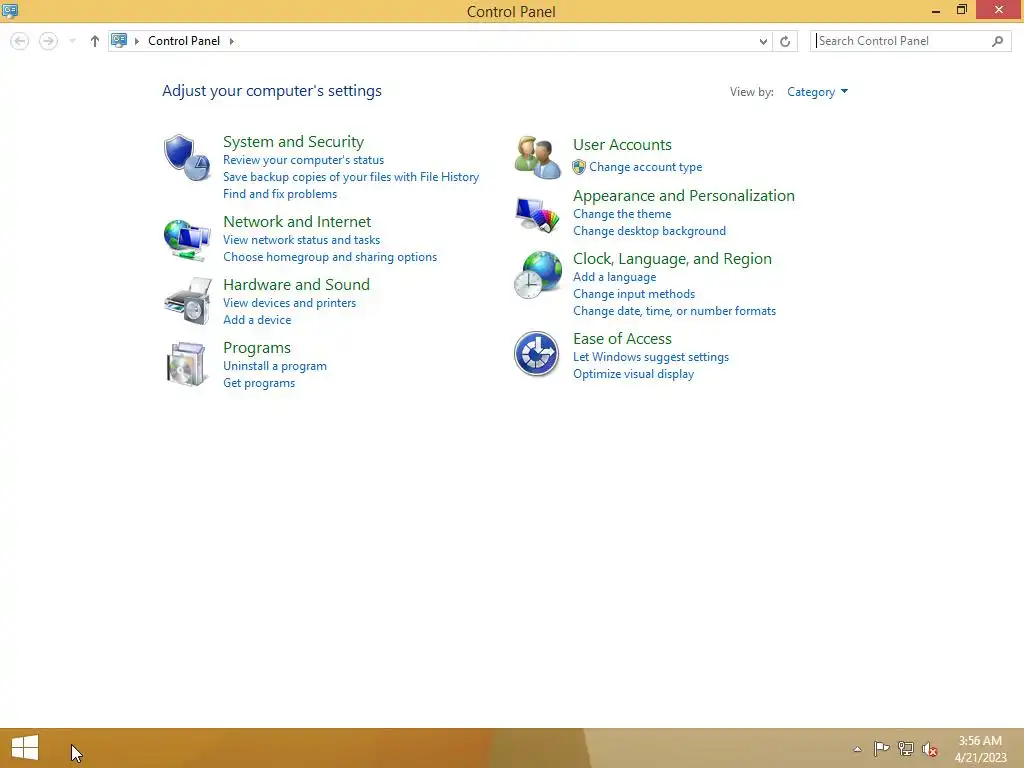Image resolution: width=1024 pixels, height=768 pixels.
Task: Open Ease of Access heading
Action: (622, 339)
